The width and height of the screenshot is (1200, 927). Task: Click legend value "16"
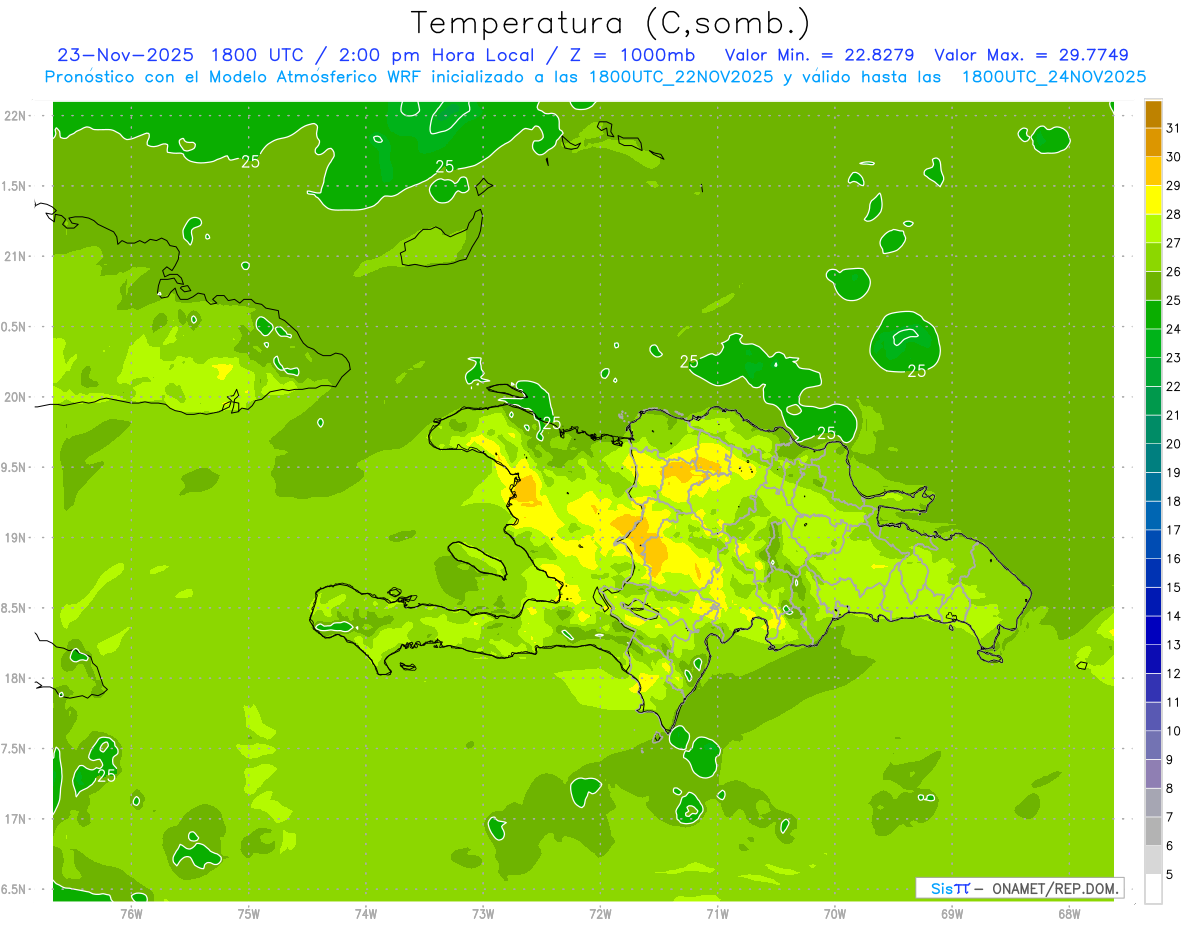1174,558
